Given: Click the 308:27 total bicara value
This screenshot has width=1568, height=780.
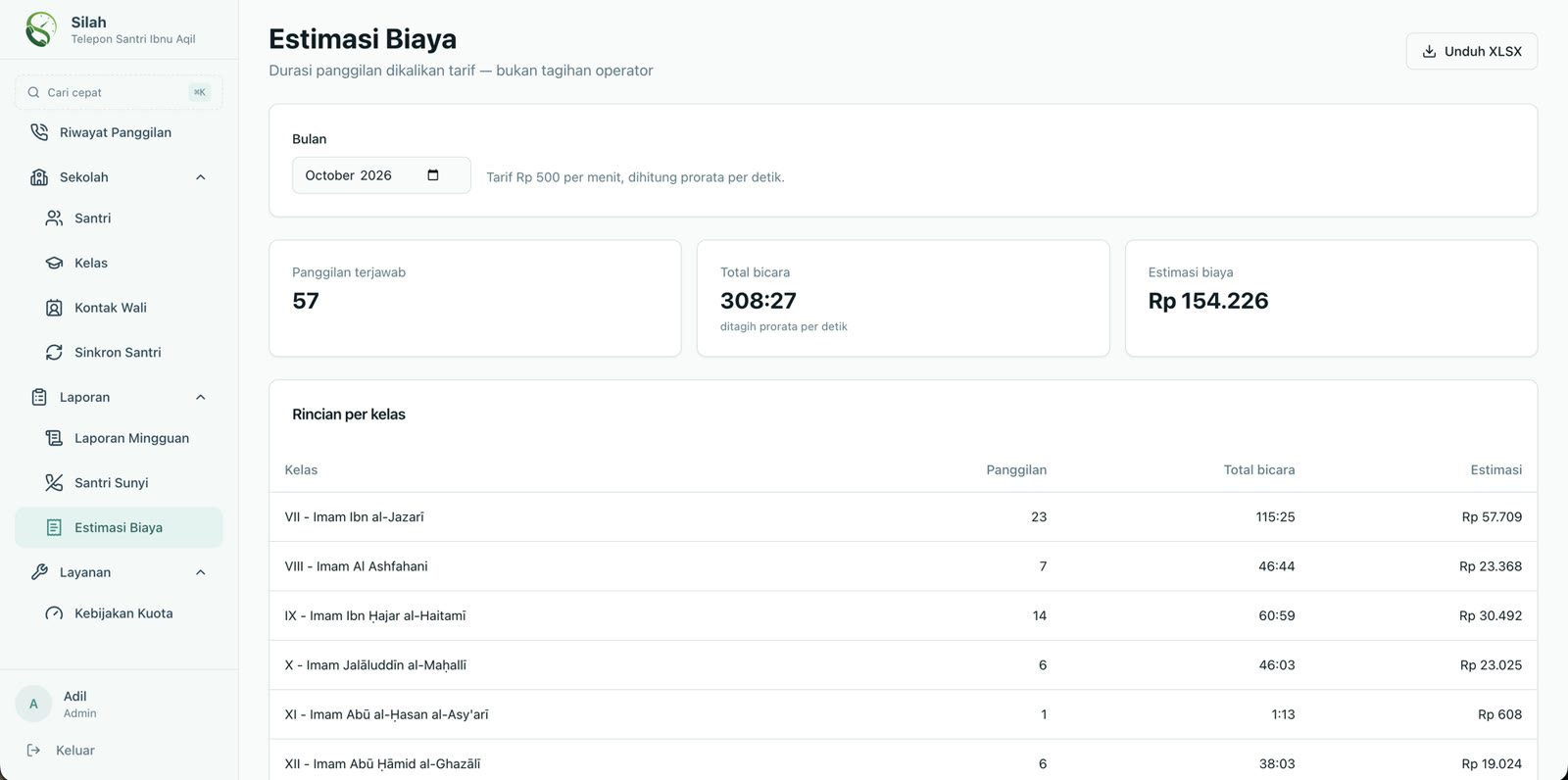Looking at the screenshot, I should 759,301.
